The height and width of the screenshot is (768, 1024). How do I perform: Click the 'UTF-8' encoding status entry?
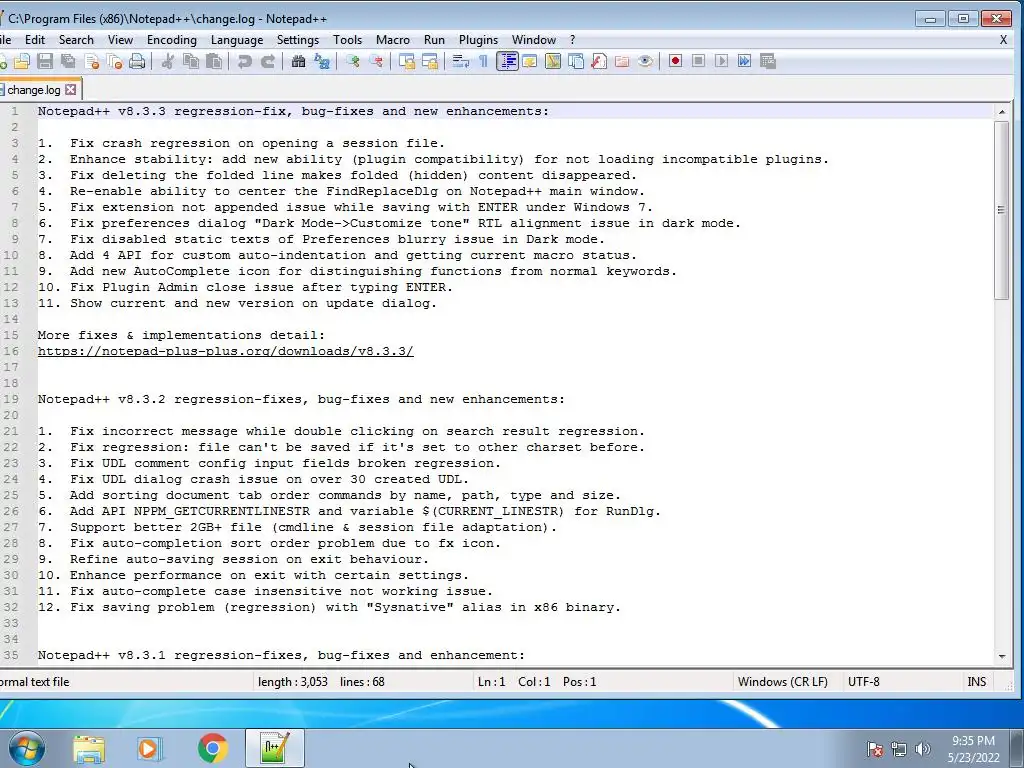coord(863,682)
